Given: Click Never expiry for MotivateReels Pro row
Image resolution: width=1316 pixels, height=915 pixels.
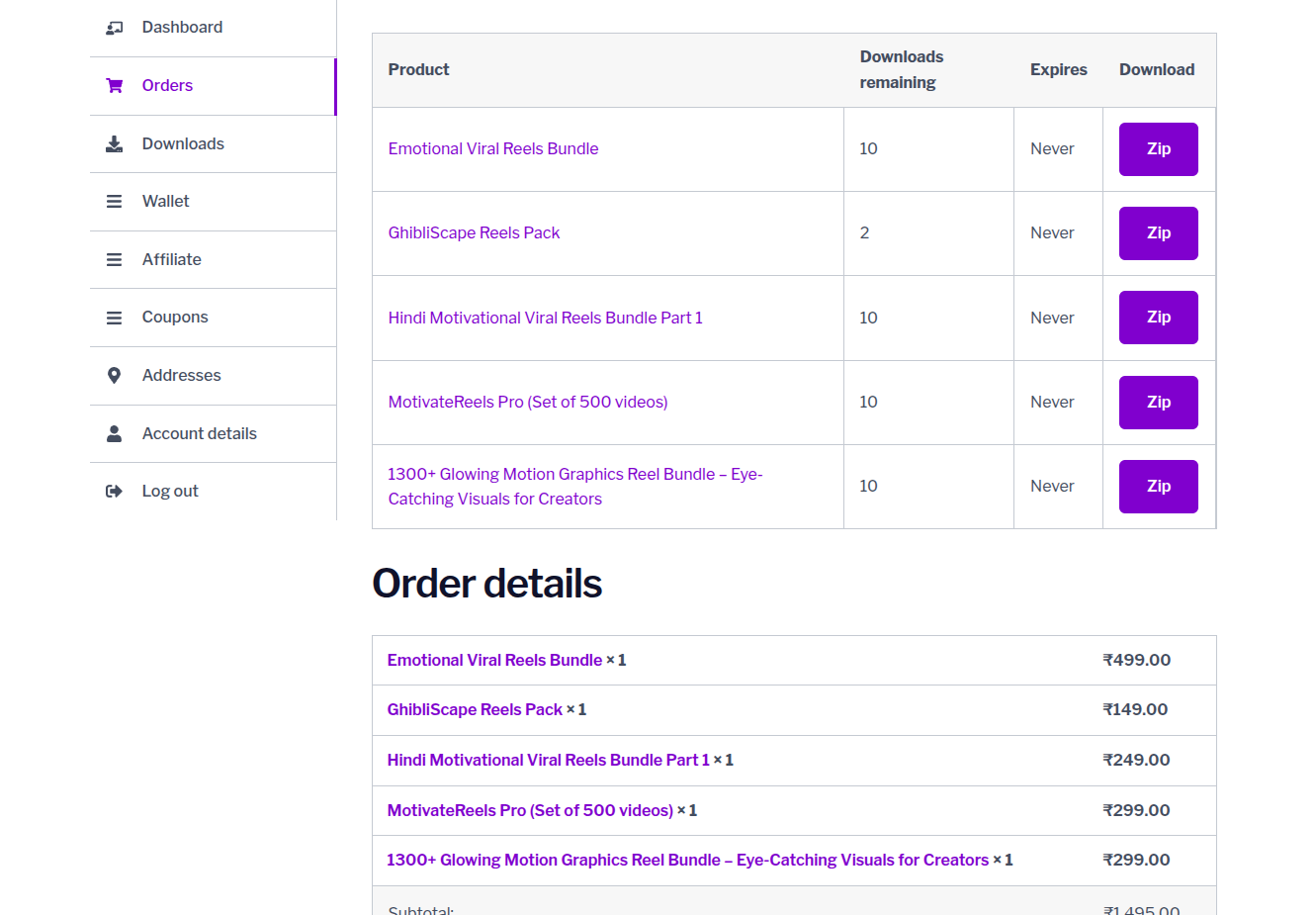Looking at the screenshot, I should 1052,402.
